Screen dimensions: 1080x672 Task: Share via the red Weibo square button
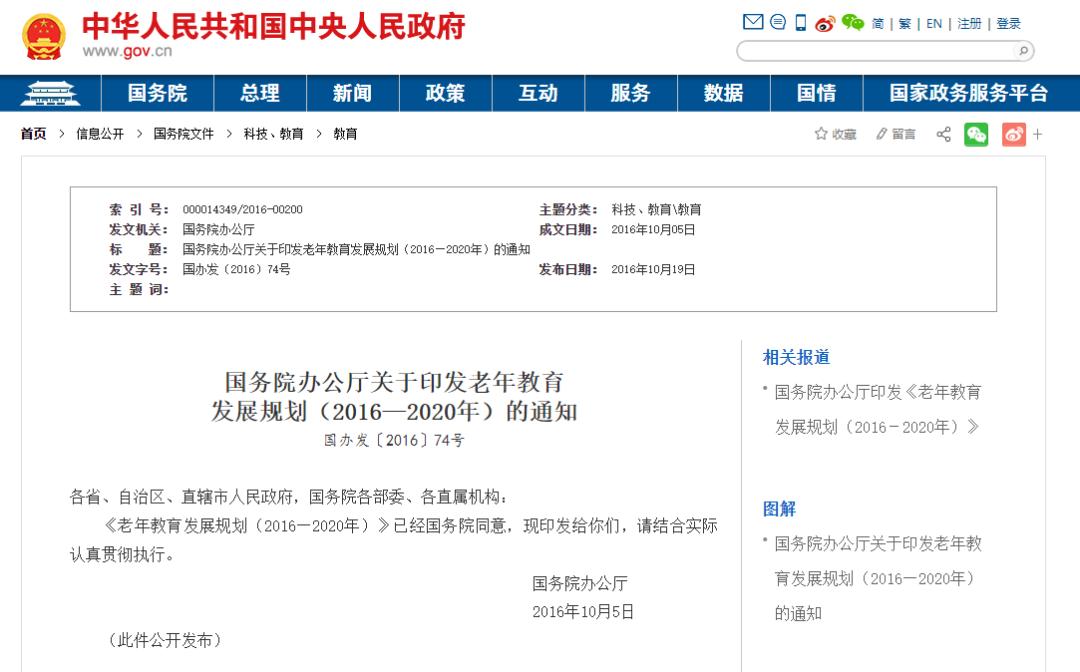[1013, 134]
